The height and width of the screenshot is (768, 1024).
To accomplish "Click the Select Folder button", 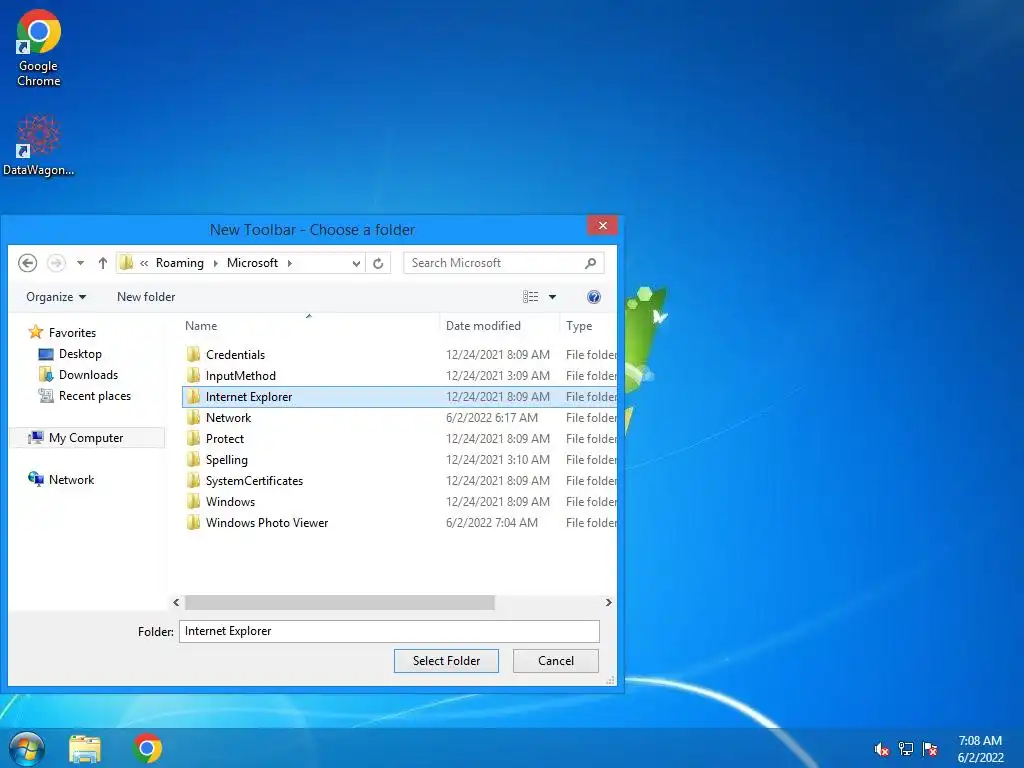I will coord(446,661).
